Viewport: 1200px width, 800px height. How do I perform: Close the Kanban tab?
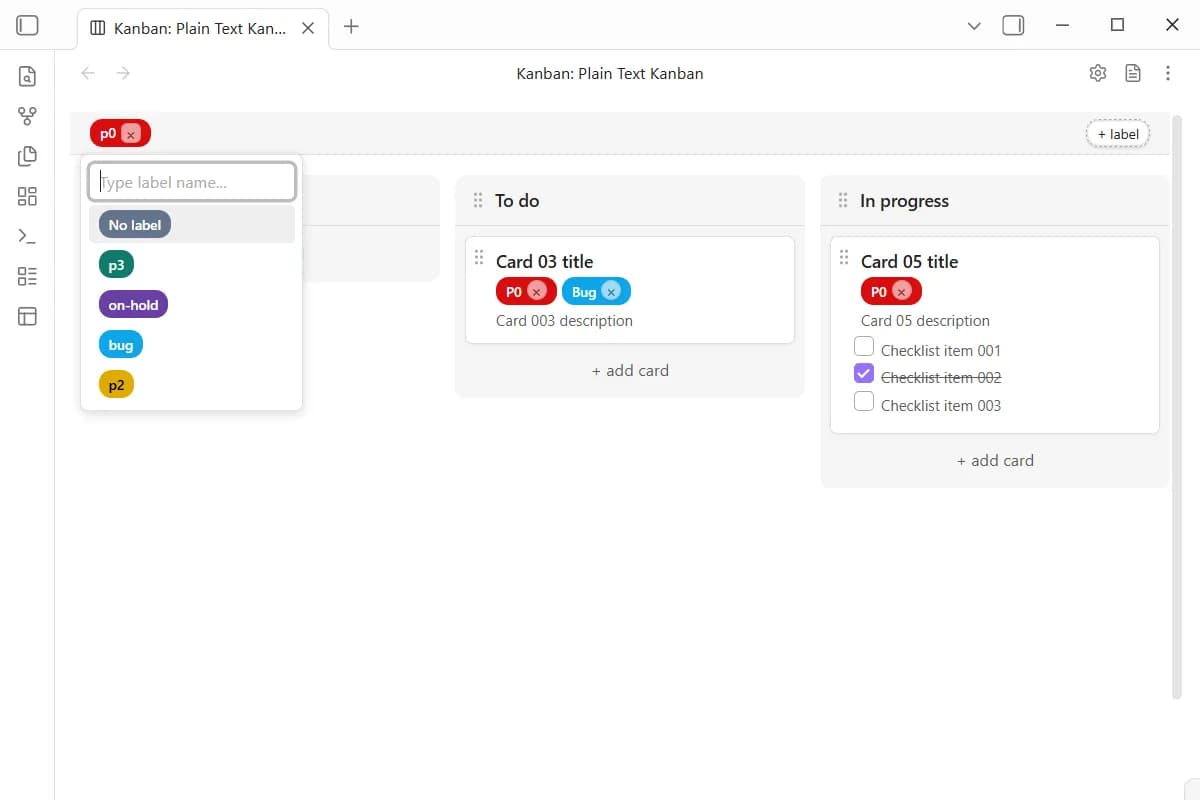(308, 28)
